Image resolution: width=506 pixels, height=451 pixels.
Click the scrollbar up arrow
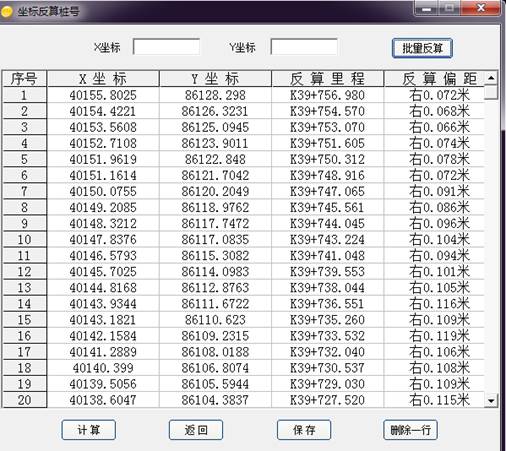(491, 78)
